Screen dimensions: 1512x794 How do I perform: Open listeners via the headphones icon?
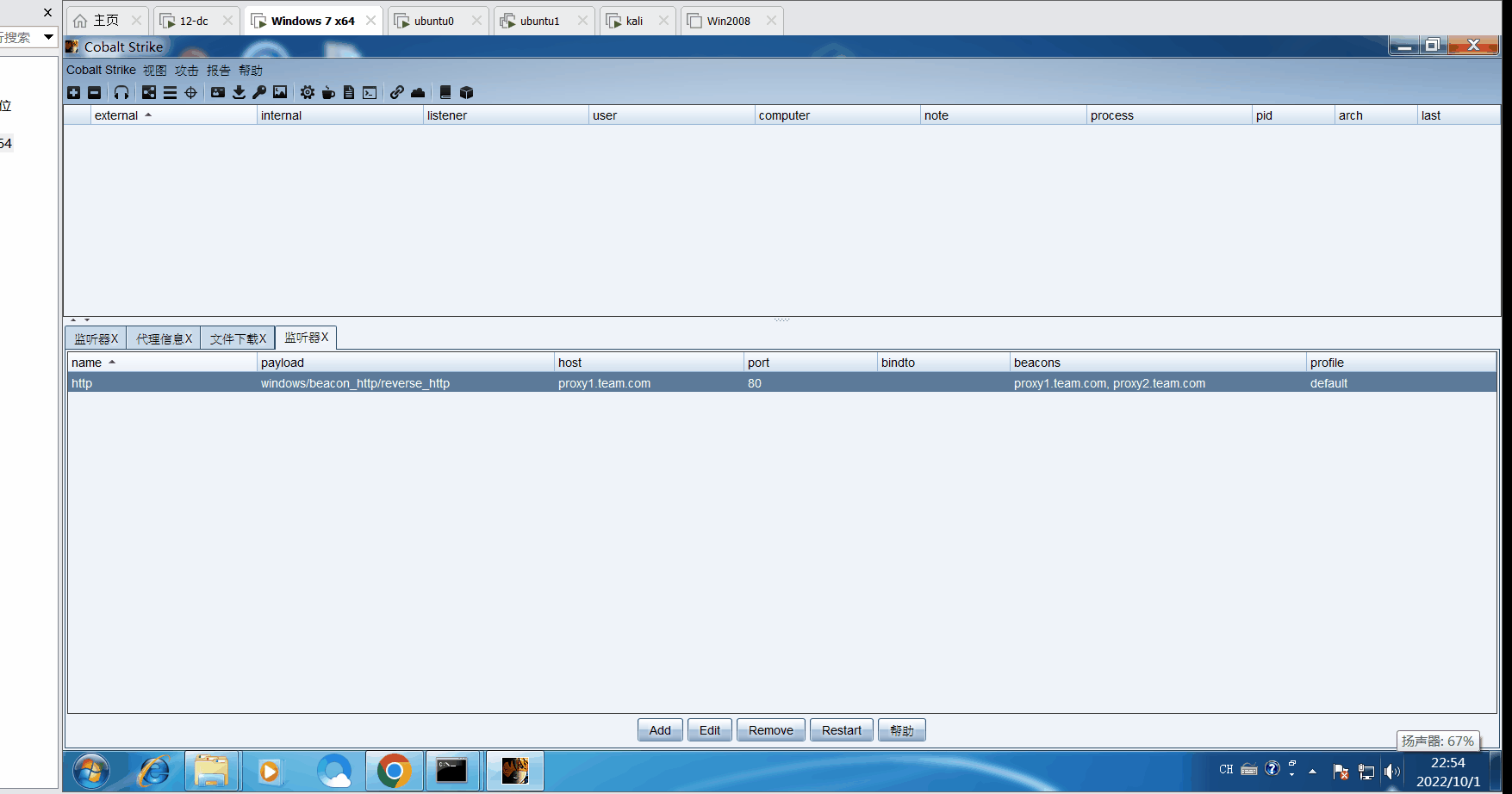(x=121, y=92)
